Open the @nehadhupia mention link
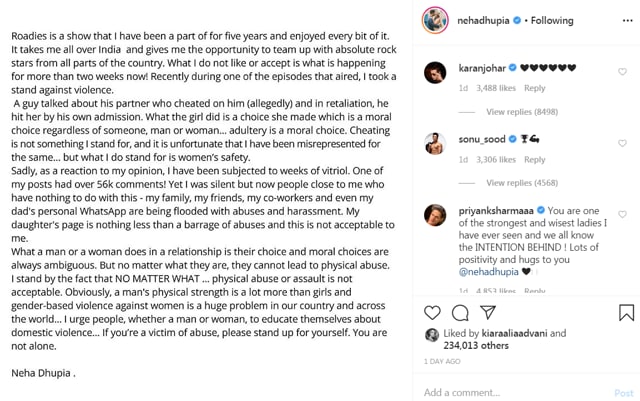Viewport: 640px width, 401px height. pos(489,272)
